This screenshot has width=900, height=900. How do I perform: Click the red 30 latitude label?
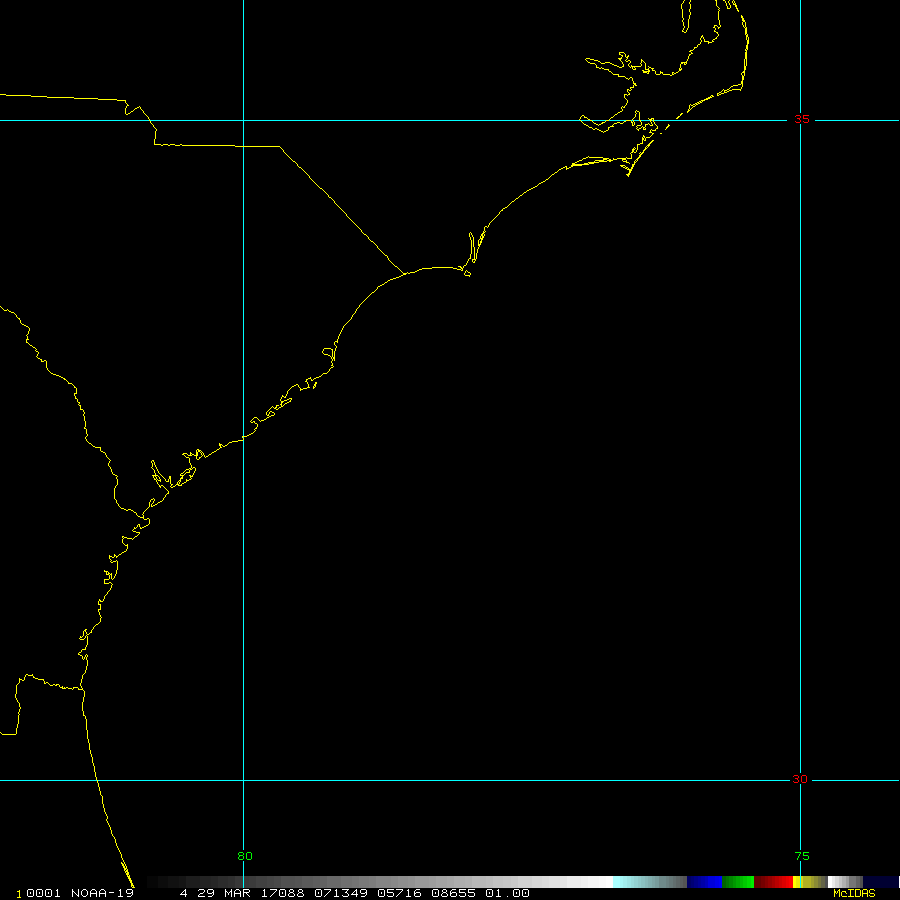(x=800, y=780)
